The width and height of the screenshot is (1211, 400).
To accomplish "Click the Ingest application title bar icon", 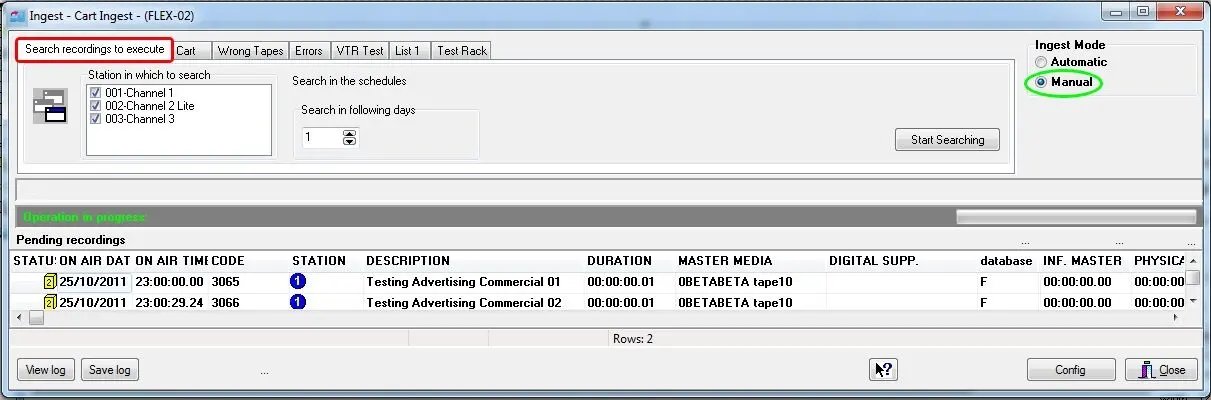I will (x=18, y=13).
